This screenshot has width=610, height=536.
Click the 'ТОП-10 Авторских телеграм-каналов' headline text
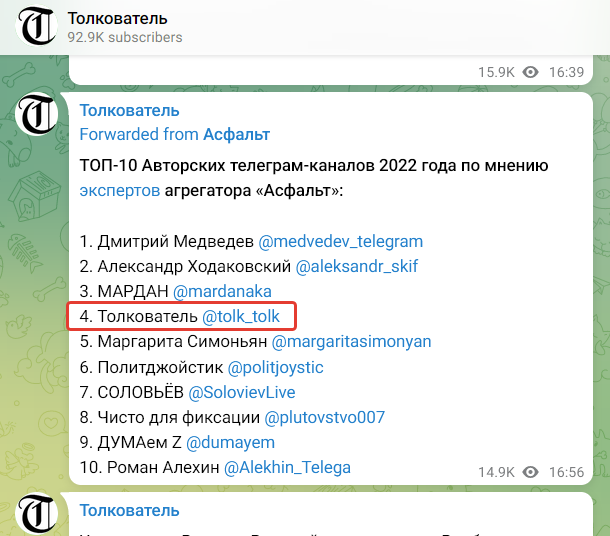[227, 166]
